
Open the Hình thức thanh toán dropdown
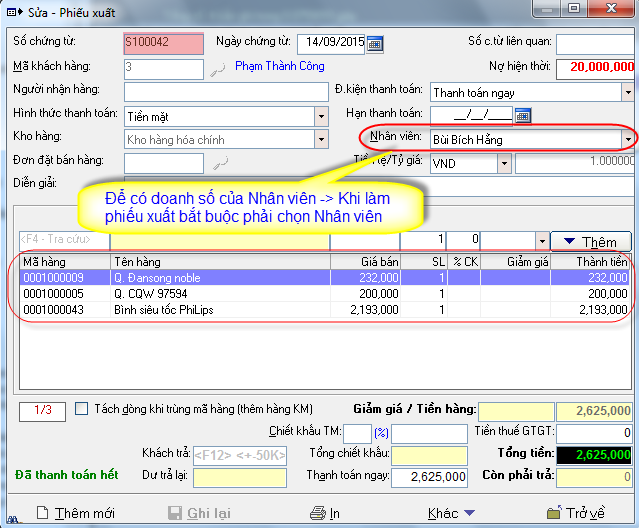320,116
